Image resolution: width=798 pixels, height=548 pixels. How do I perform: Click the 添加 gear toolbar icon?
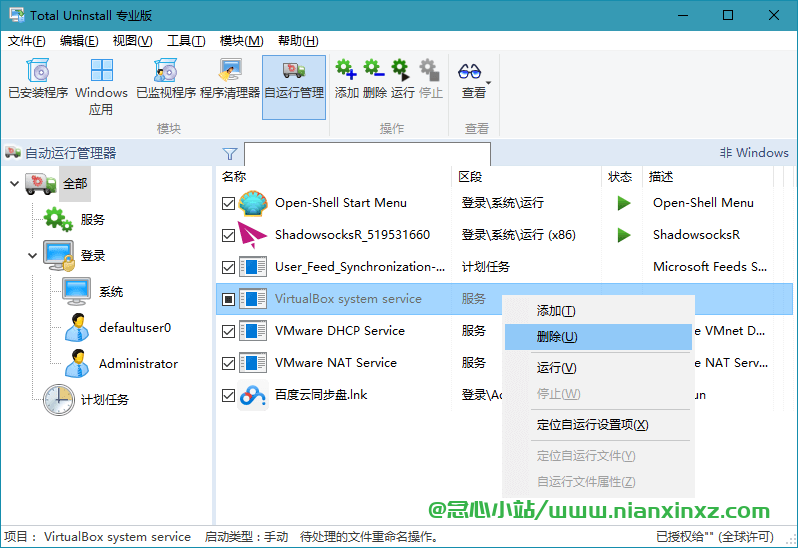pyautogui.click(x=346, y=70)
